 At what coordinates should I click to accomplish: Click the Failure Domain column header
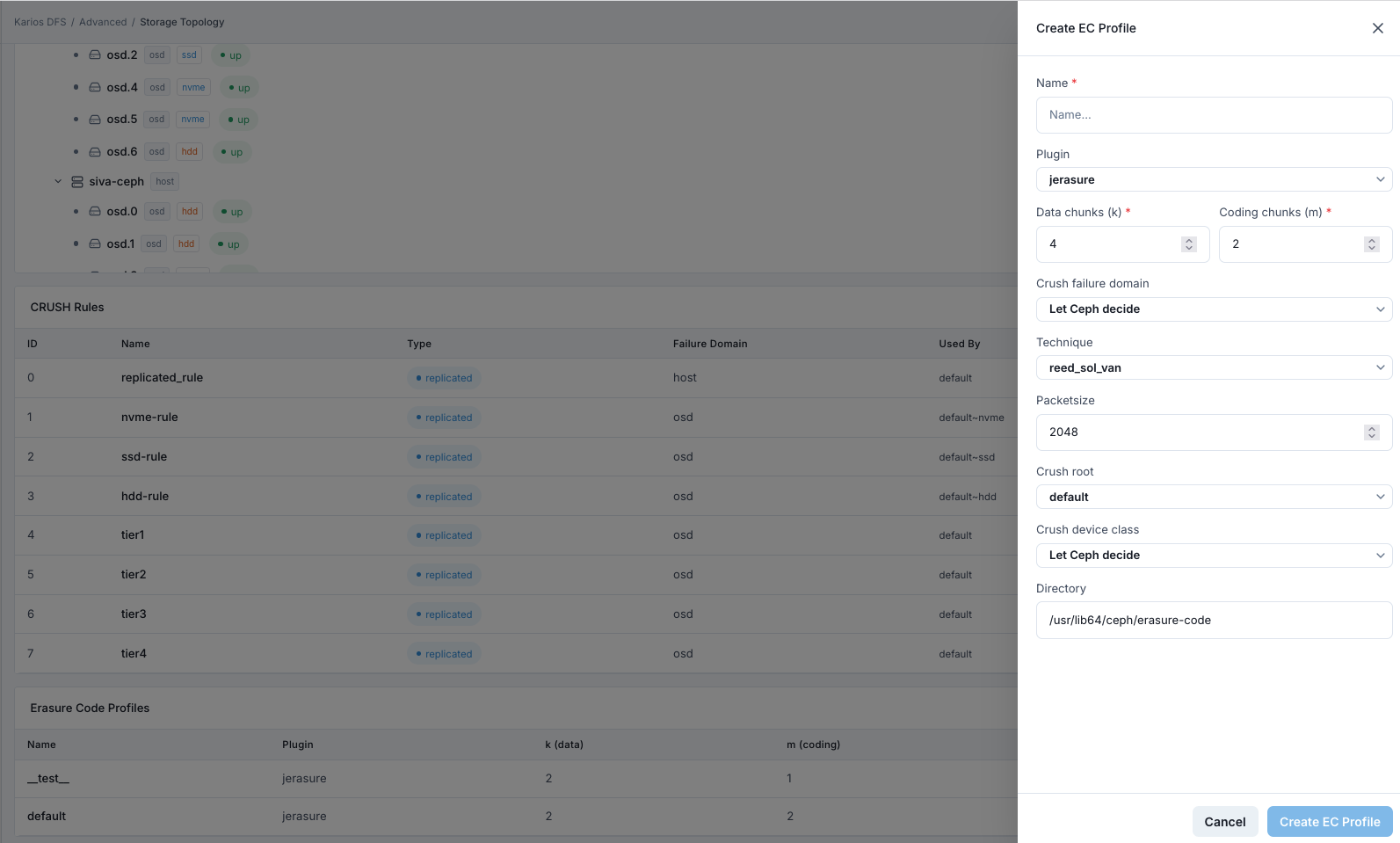click(x=710, y=344)
